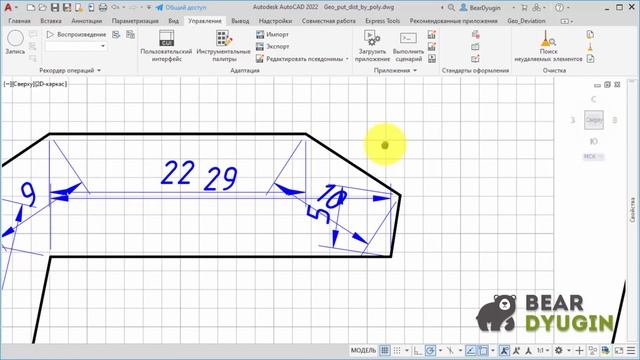The image size is (640, 360).
Task: Click bottom icon in Стандарты оформления panel
Action: tap(476, 59)
